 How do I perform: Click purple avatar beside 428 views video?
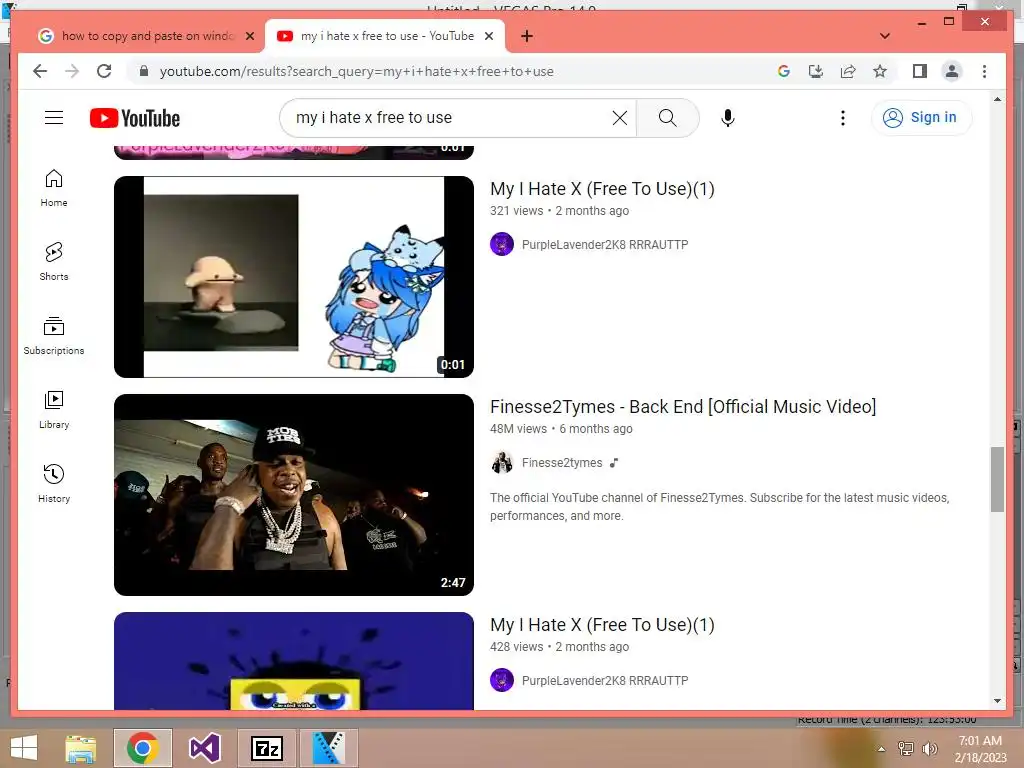click(x=502, y=680)
